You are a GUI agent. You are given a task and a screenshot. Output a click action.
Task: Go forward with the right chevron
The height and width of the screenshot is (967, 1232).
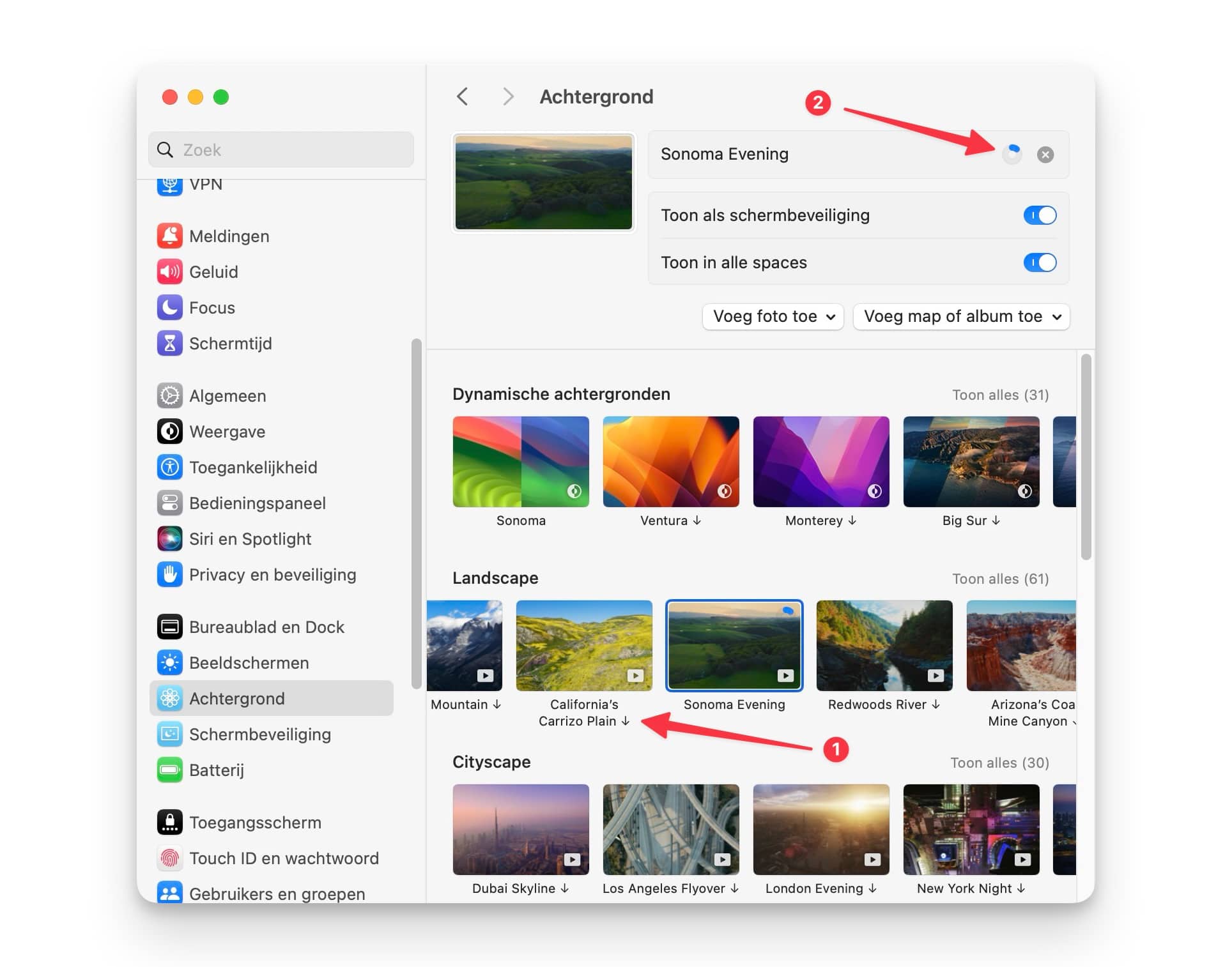coord(508,96)
